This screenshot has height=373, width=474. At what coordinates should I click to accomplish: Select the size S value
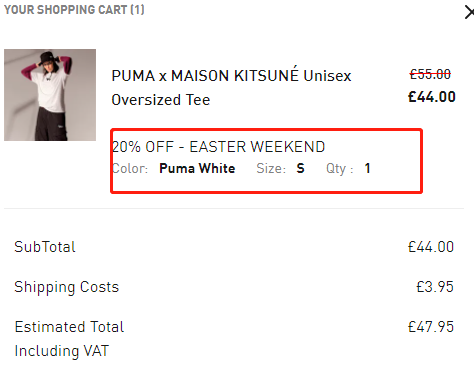(x=300, y=168)
